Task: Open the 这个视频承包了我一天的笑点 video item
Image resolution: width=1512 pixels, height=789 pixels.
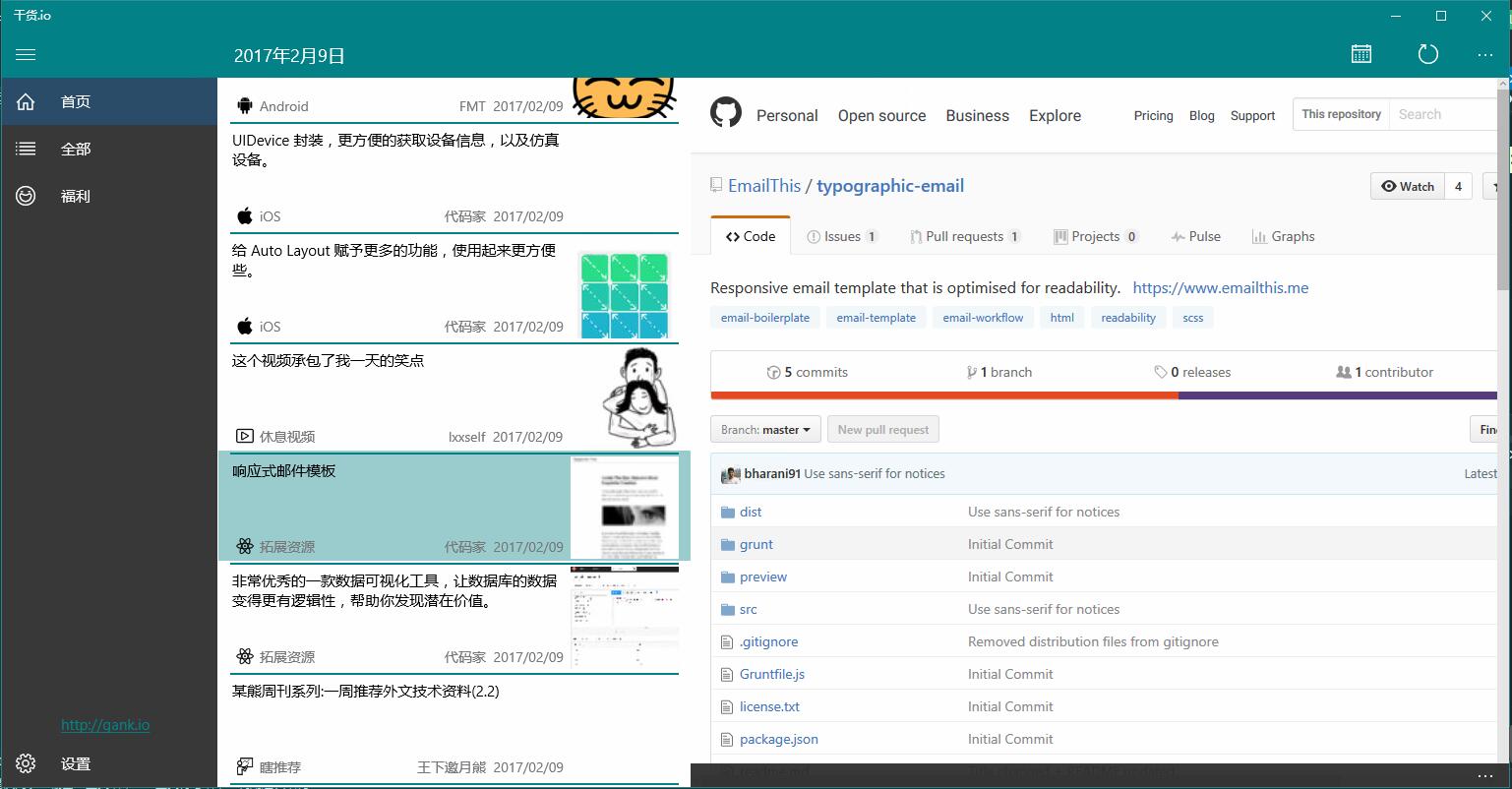Action: 454,397
